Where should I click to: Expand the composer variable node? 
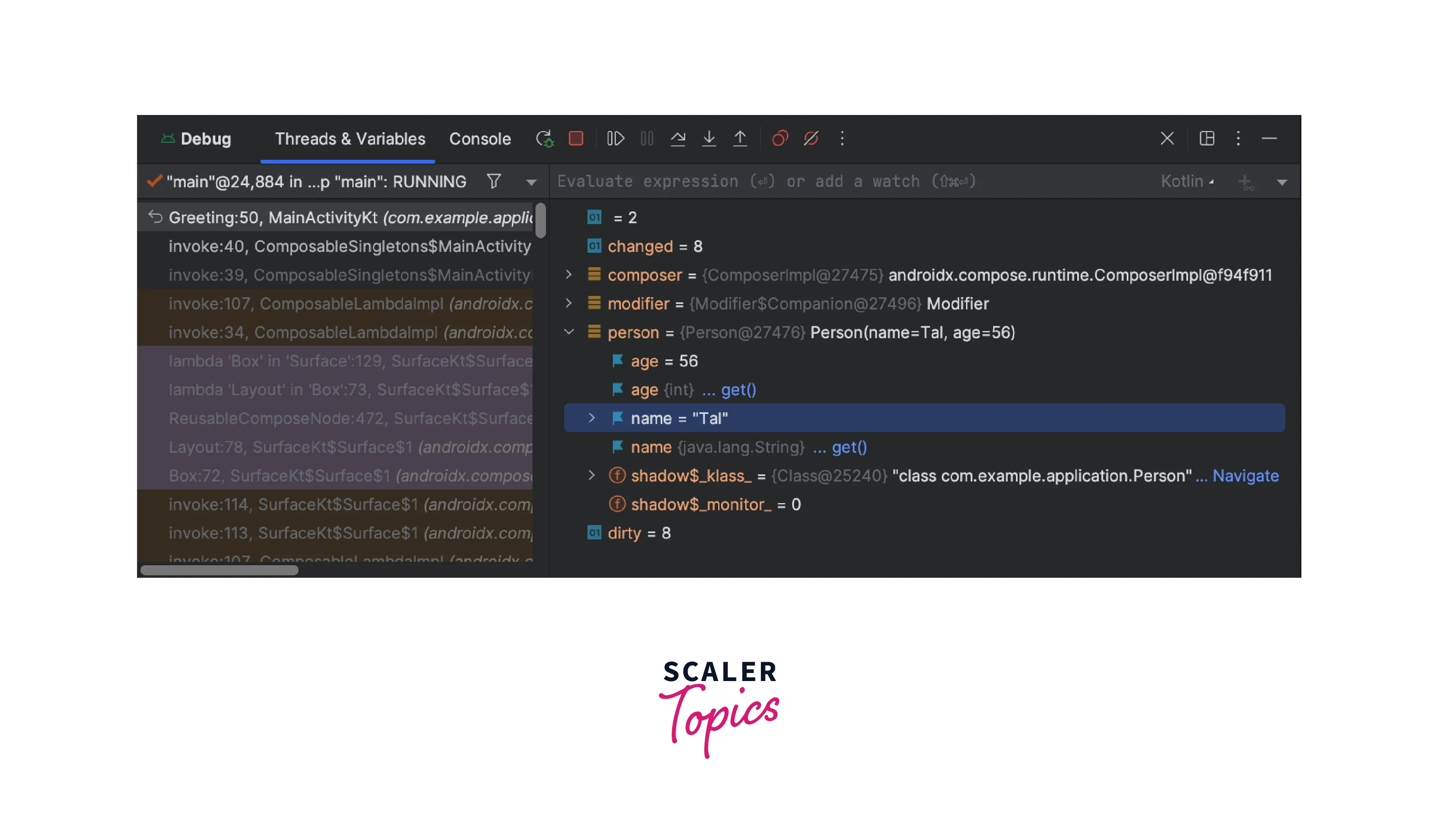point(568,275)
